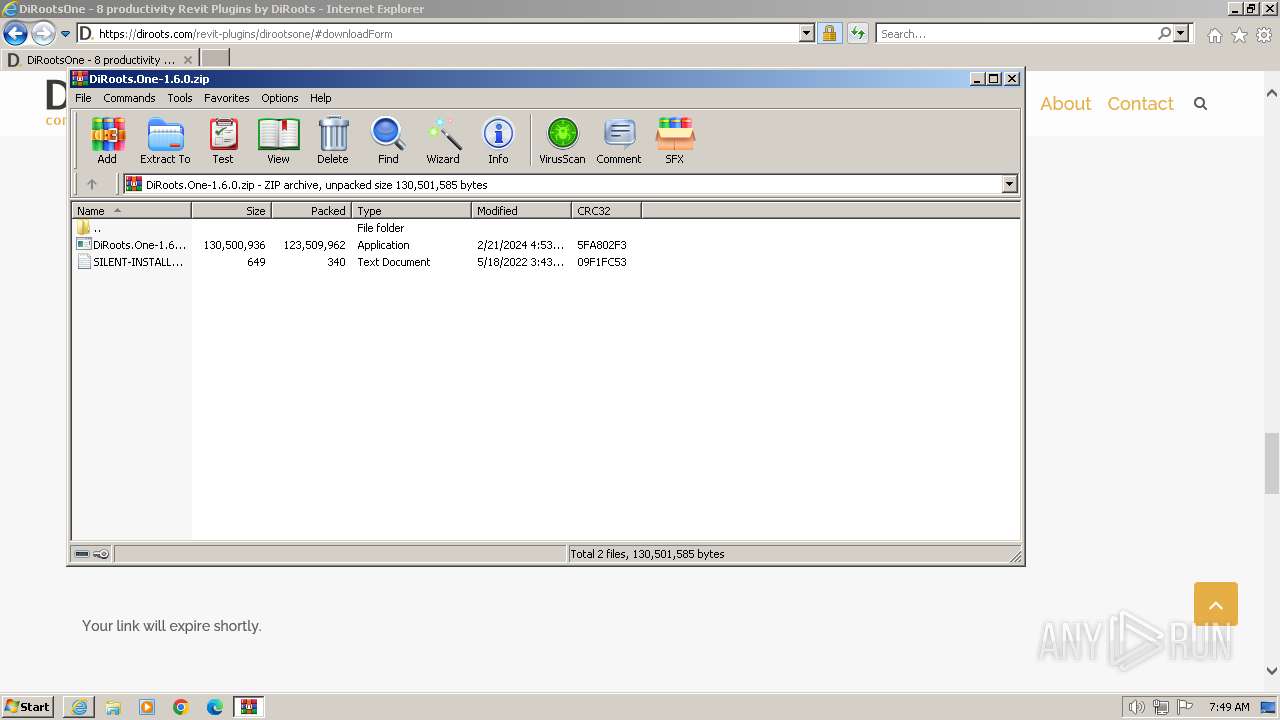Open the Commands menu

point(129,98)
